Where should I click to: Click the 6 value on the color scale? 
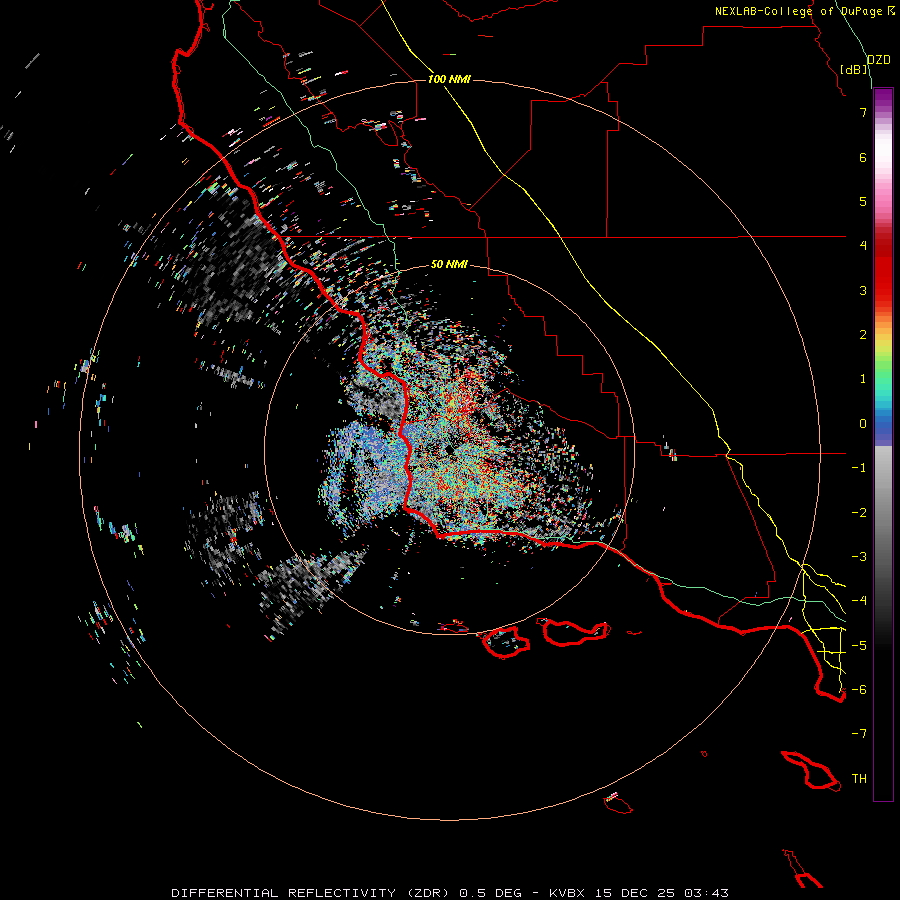tap(863, 157)
